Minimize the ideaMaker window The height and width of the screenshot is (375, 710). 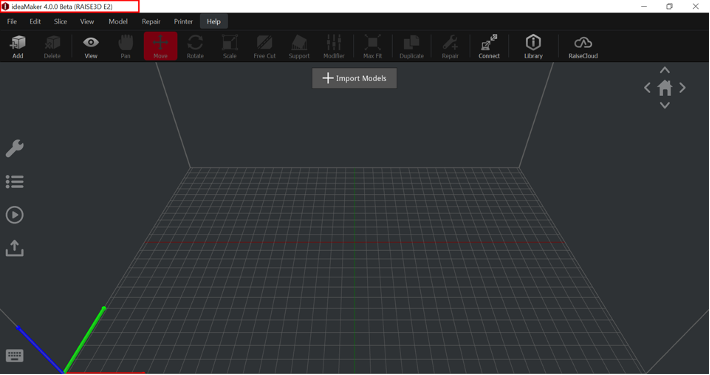coord(644,6)
